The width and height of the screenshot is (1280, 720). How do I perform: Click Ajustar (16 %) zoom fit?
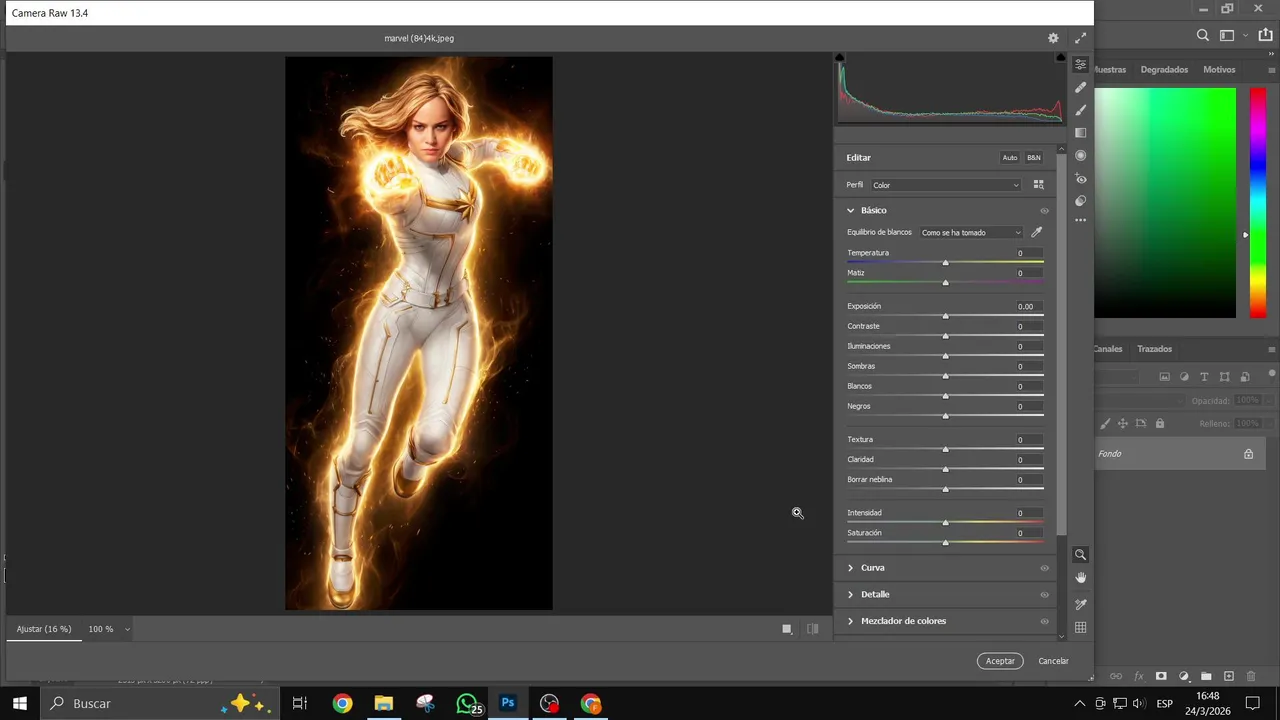[44, 629]
